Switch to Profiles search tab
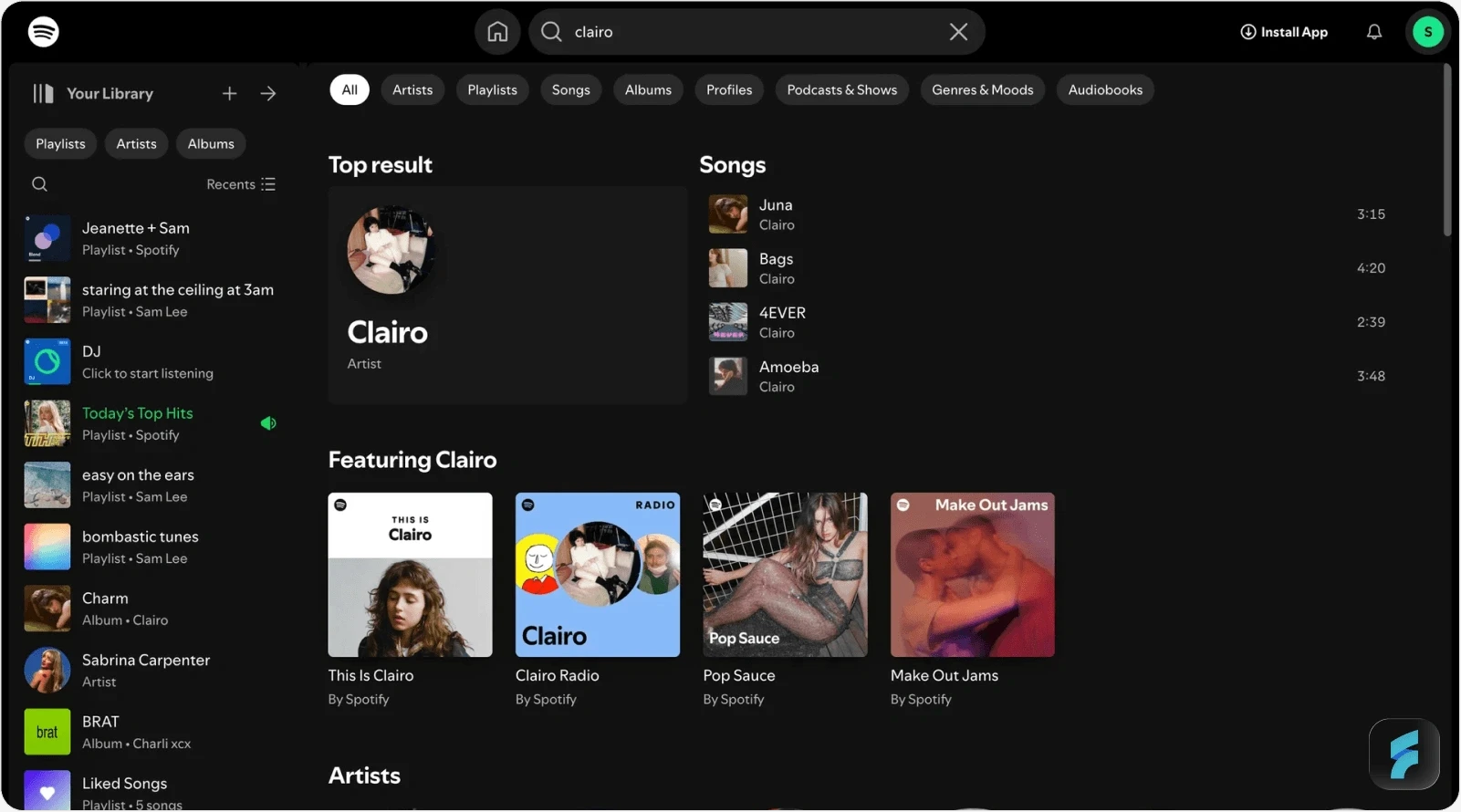The width and height of the screenshot is (1461, 812). coord(729,89)
